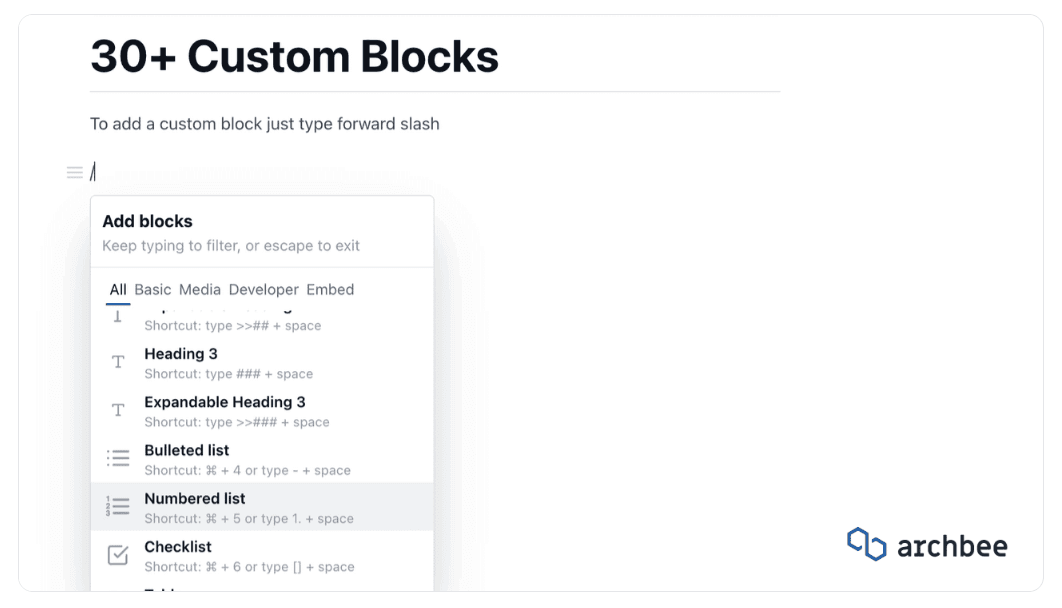Choose the Expandable Heading 3 option

tap(225, 402)
